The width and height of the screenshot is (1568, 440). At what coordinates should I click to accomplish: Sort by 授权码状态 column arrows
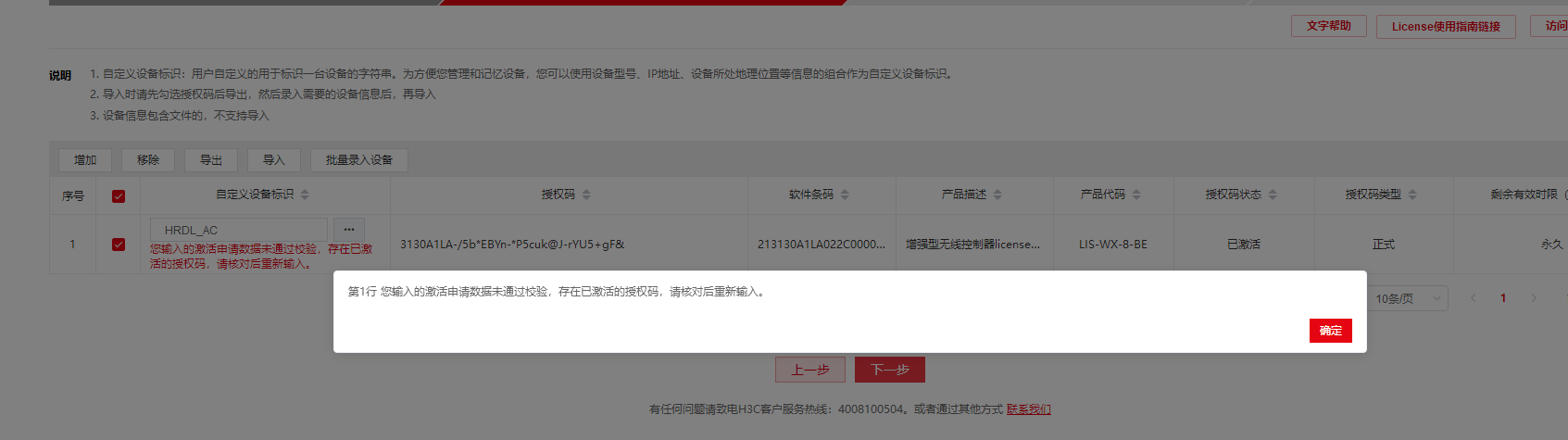pos(1273,195)
